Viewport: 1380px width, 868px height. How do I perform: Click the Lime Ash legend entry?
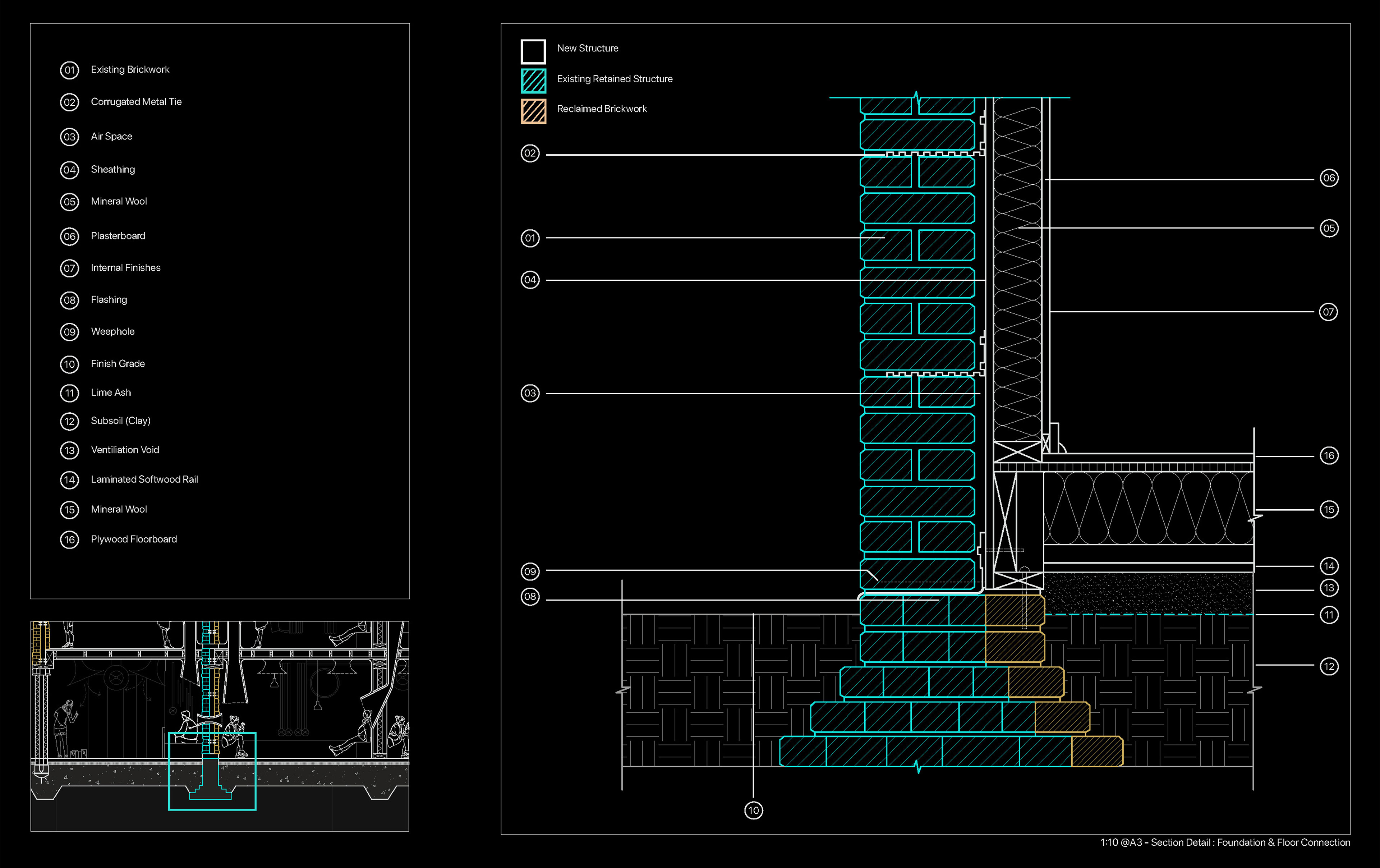coord(111,392)
